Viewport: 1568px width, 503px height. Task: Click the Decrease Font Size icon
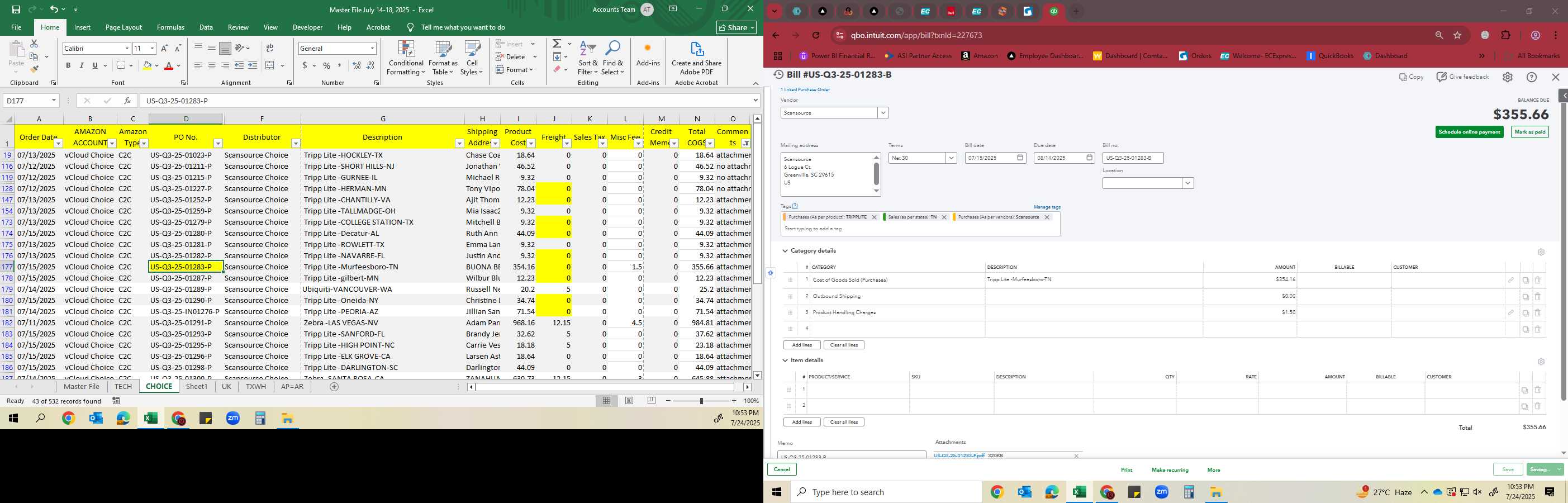[x=178, y=48]
